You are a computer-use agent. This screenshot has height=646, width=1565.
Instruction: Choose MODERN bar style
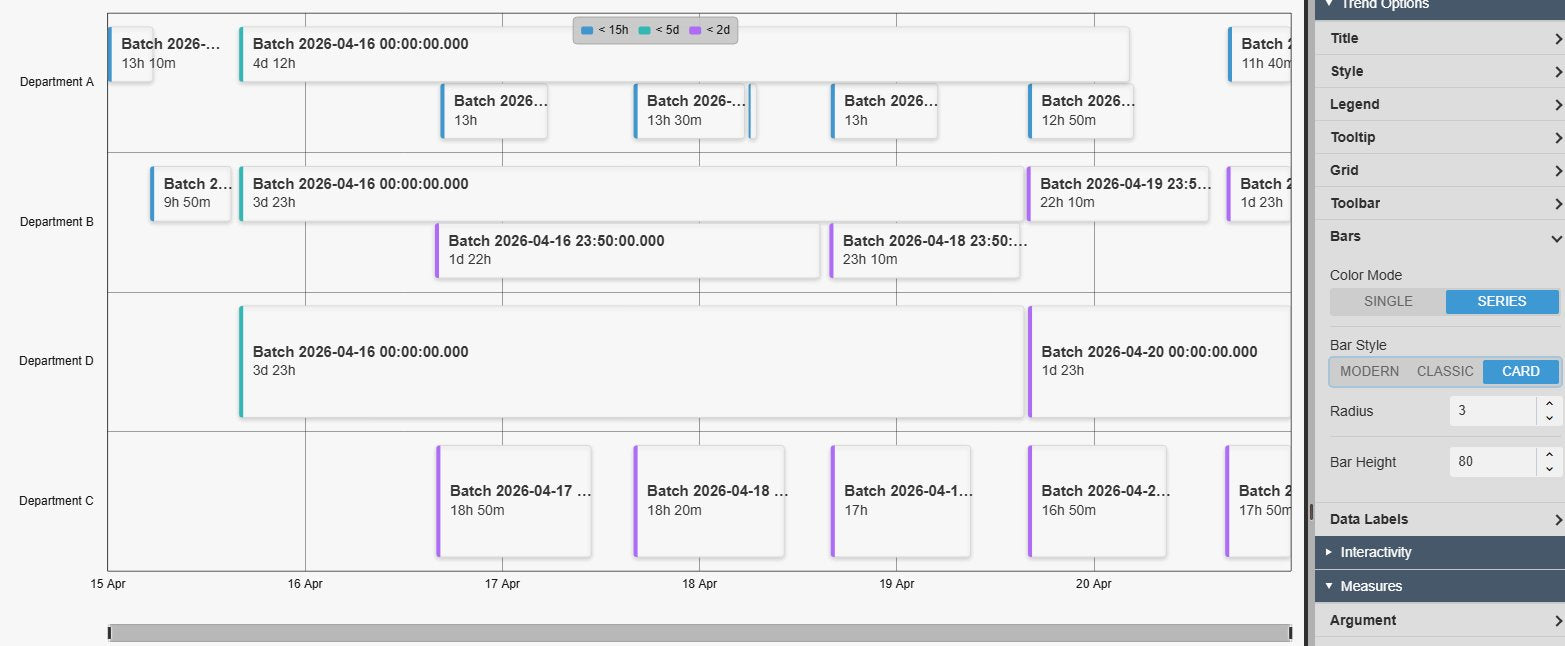1369,371
